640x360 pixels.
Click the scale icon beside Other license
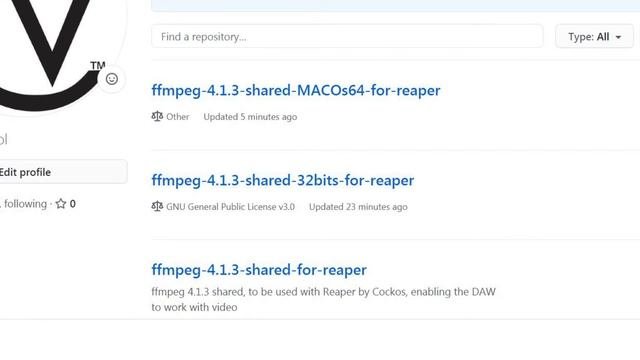click(x=157, y=117)
